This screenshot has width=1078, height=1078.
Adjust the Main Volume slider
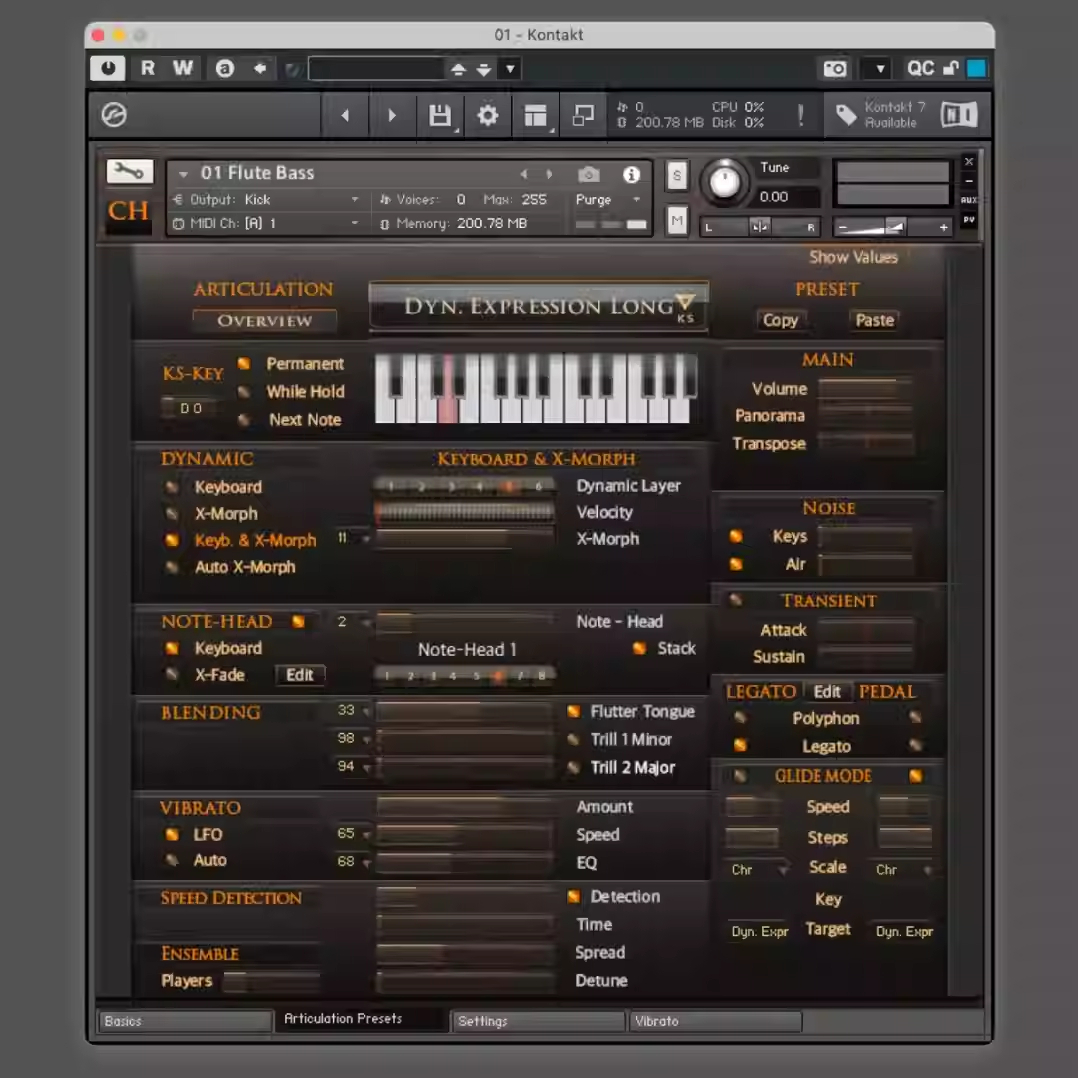(x=865, y=388)
